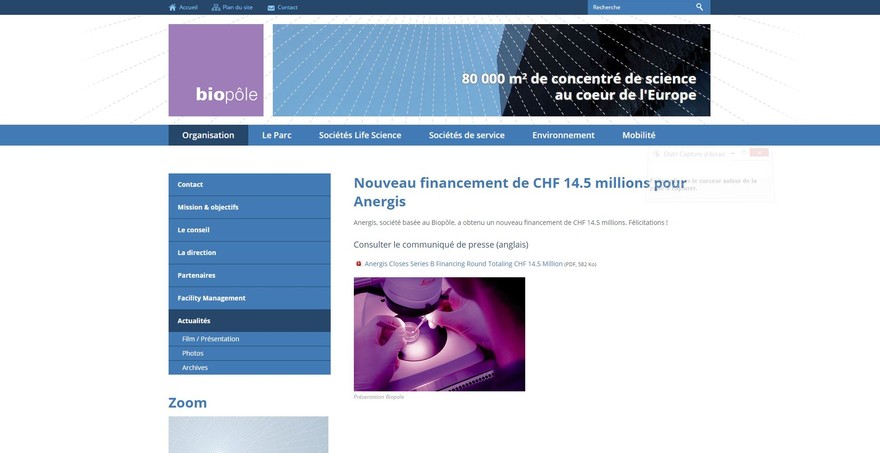880x453 pixels.
Task: Click the PDF icon beside Anergis press release
Action: (359, 263)
